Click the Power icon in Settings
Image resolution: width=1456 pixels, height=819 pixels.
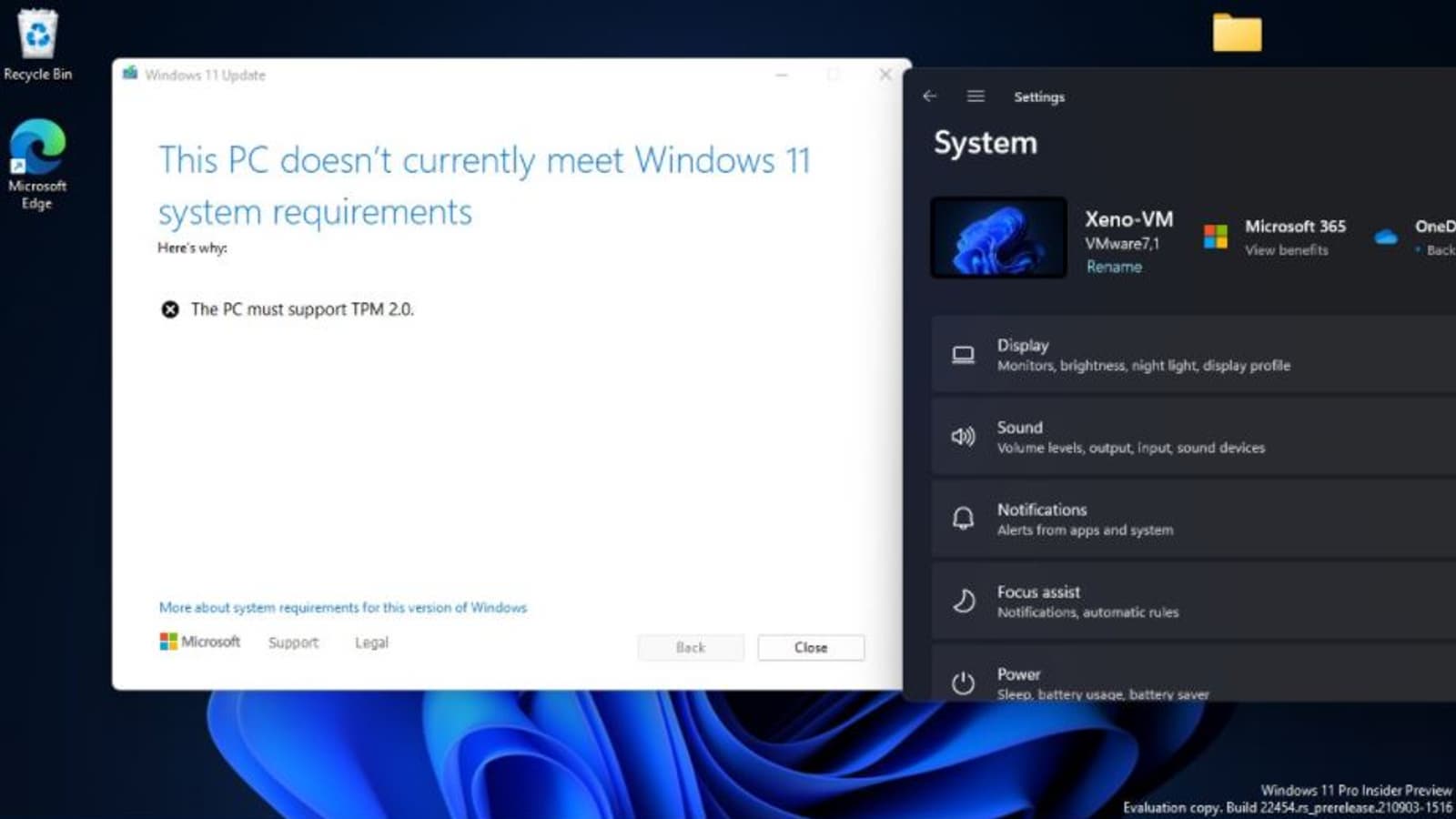[x=963, y=682]
